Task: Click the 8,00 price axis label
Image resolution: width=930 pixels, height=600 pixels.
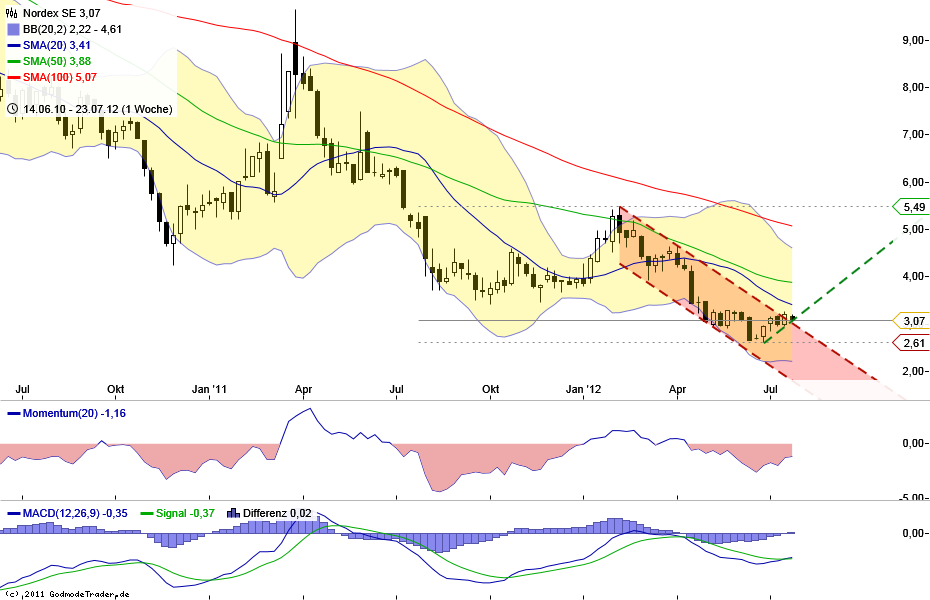Action: (912, 87)
